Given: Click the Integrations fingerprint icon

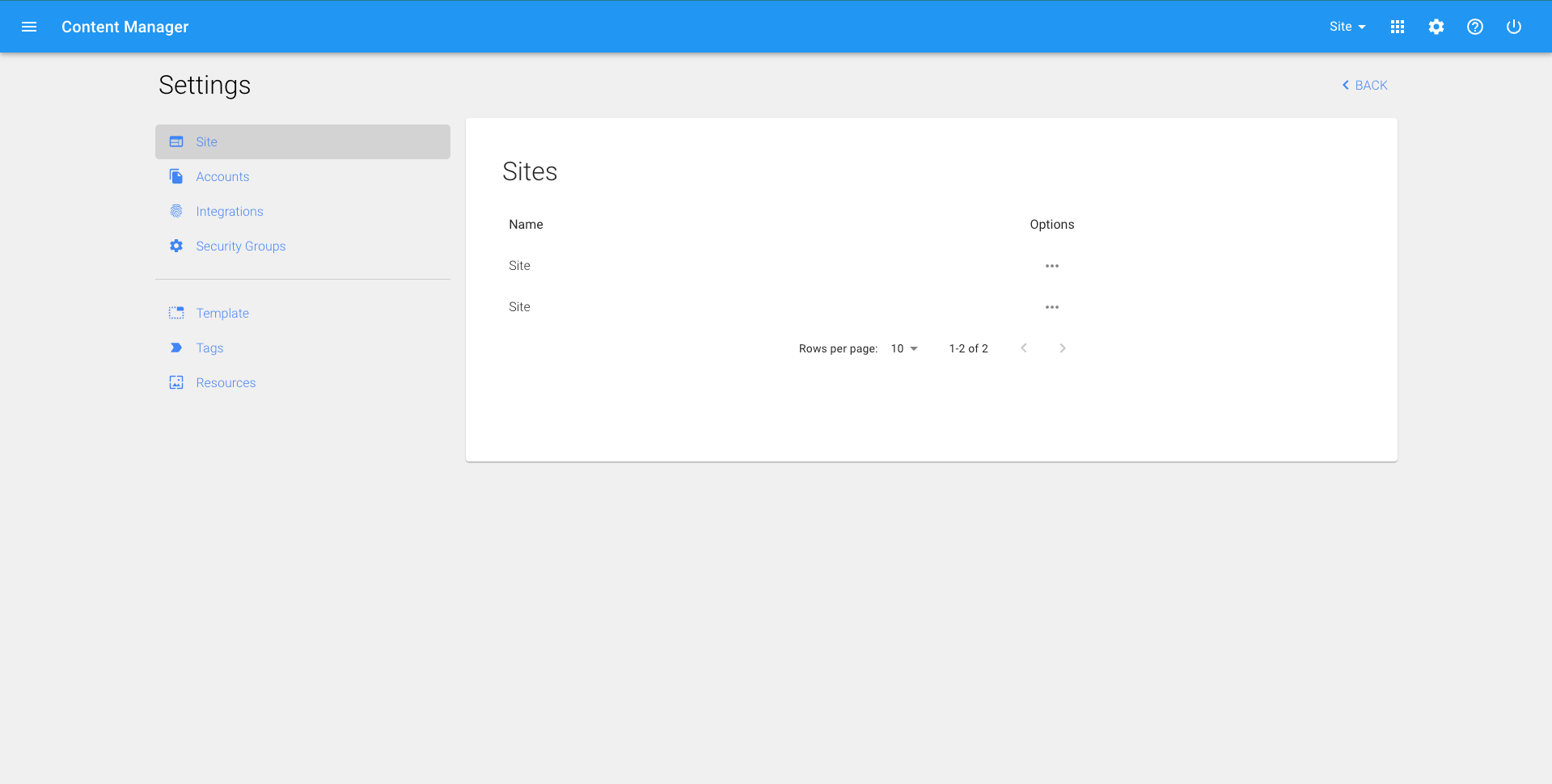Looking at the screenshot, I should coord(176,211).
